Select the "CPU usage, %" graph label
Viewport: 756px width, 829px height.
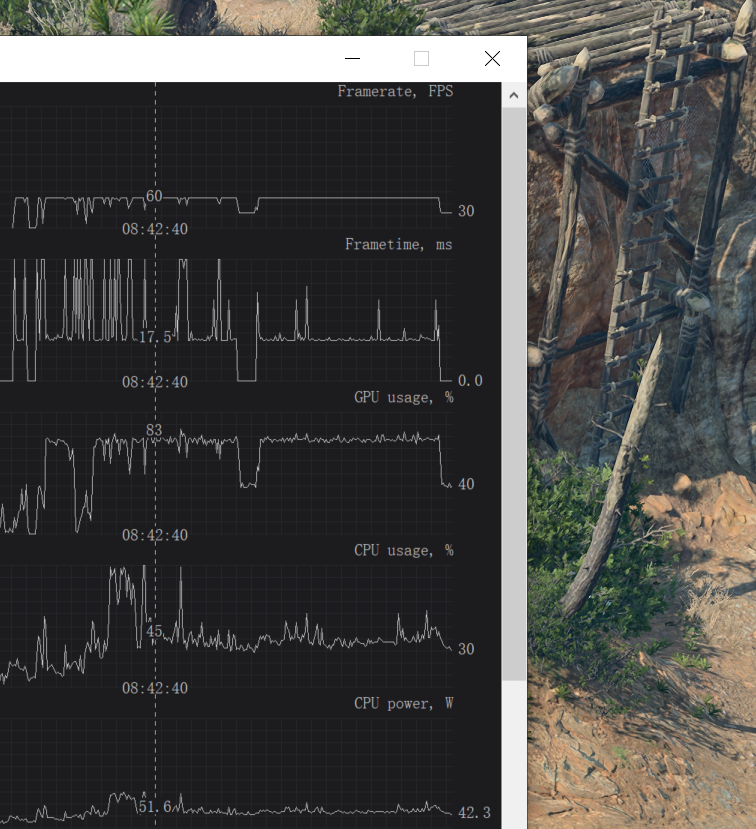(x=403, y=551)
